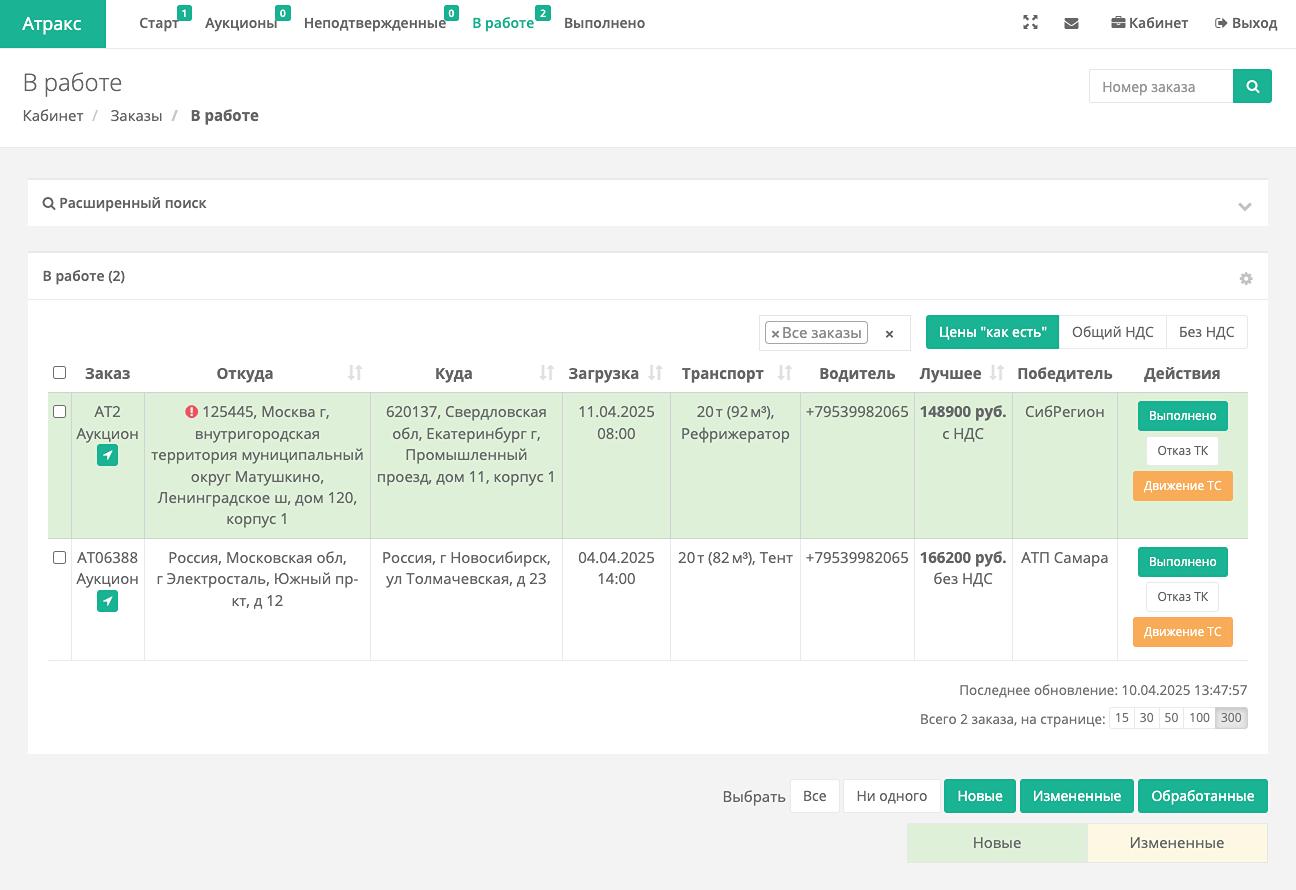The height and width of the screenshot is (890, 1296).
Task: Check the box for order AT06388
Action: (59, 558)
